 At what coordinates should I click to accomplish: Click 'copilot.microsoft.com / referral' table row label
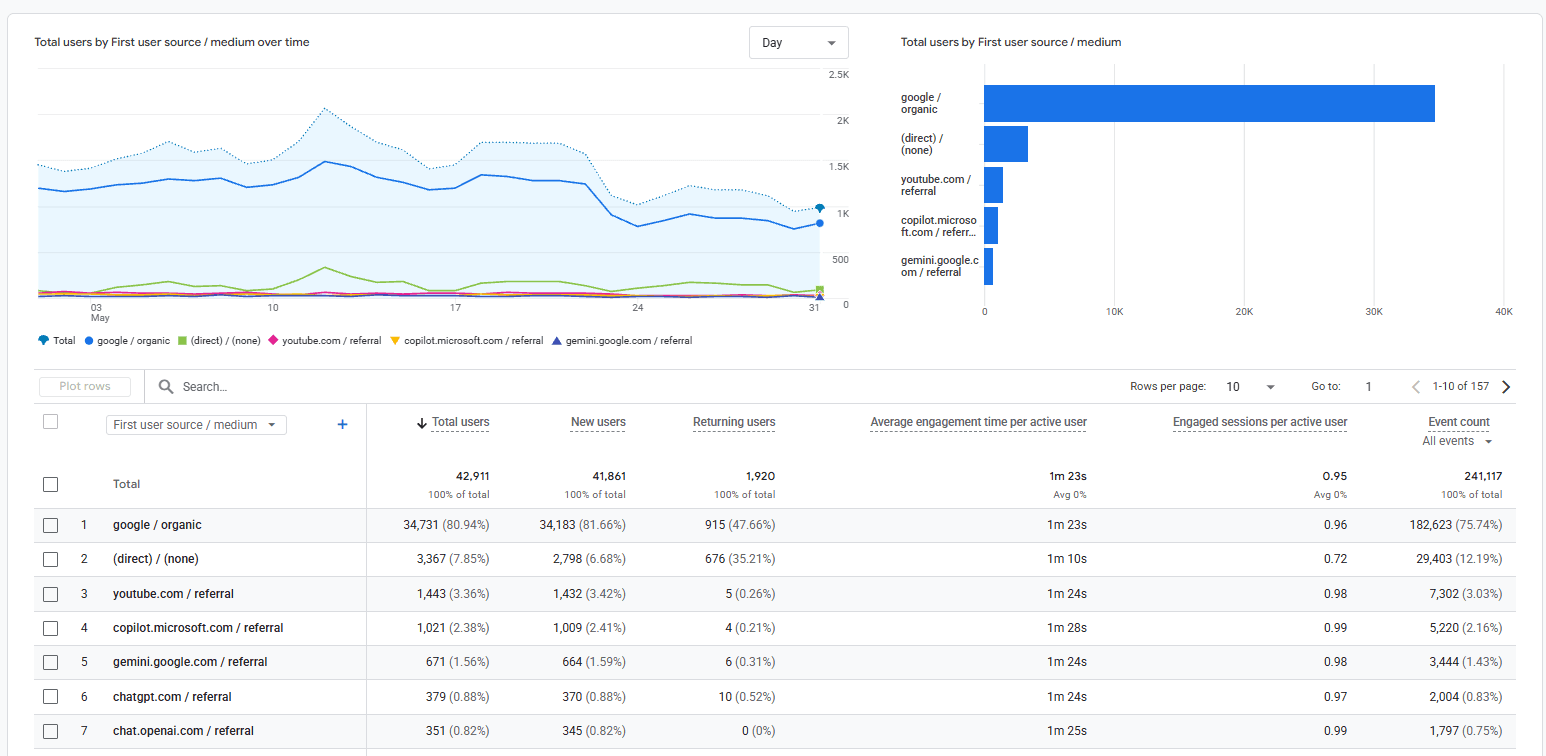198,628
